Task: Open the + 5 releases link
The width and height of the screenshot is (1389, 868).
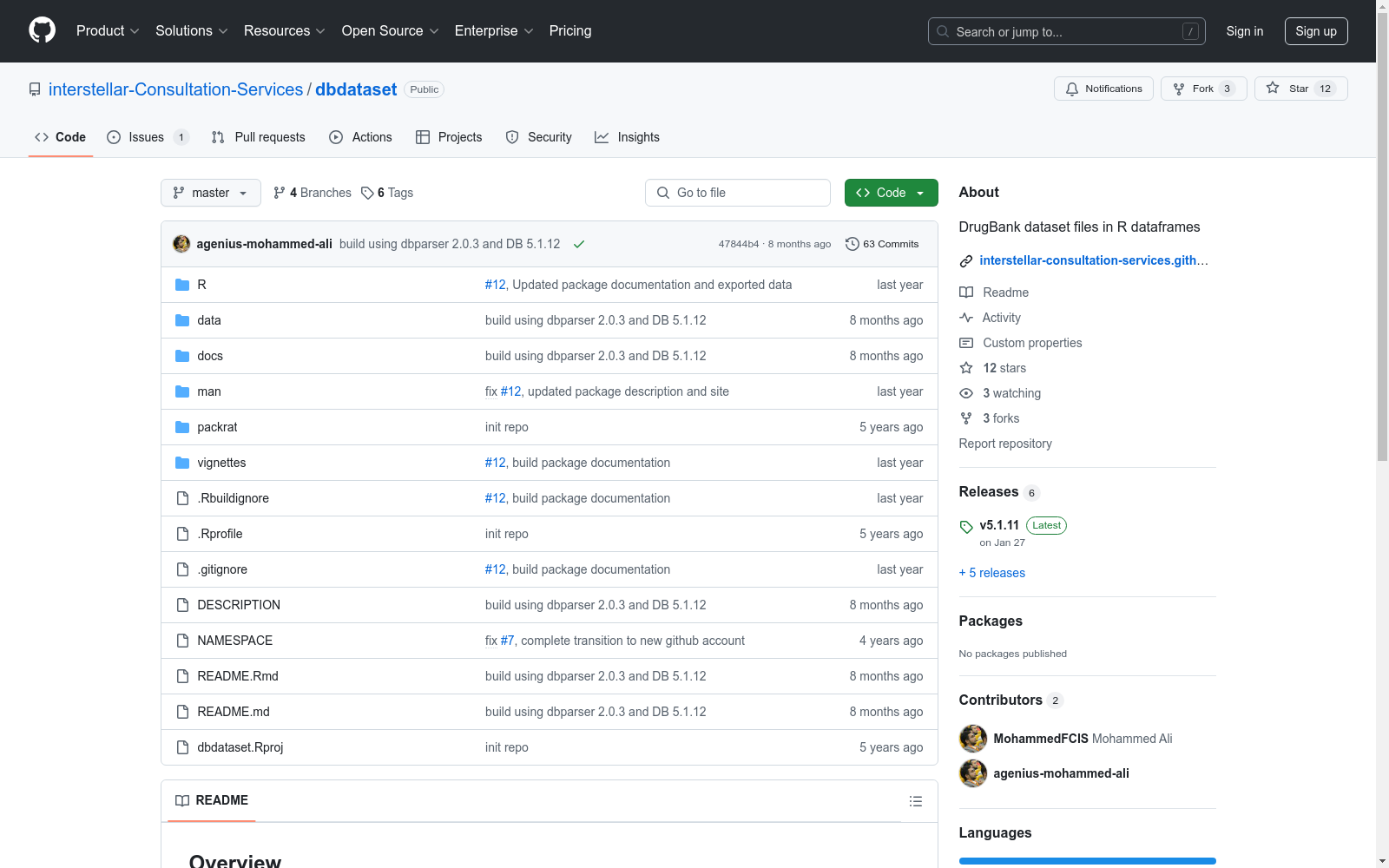Action: click(x=991, y=573)
